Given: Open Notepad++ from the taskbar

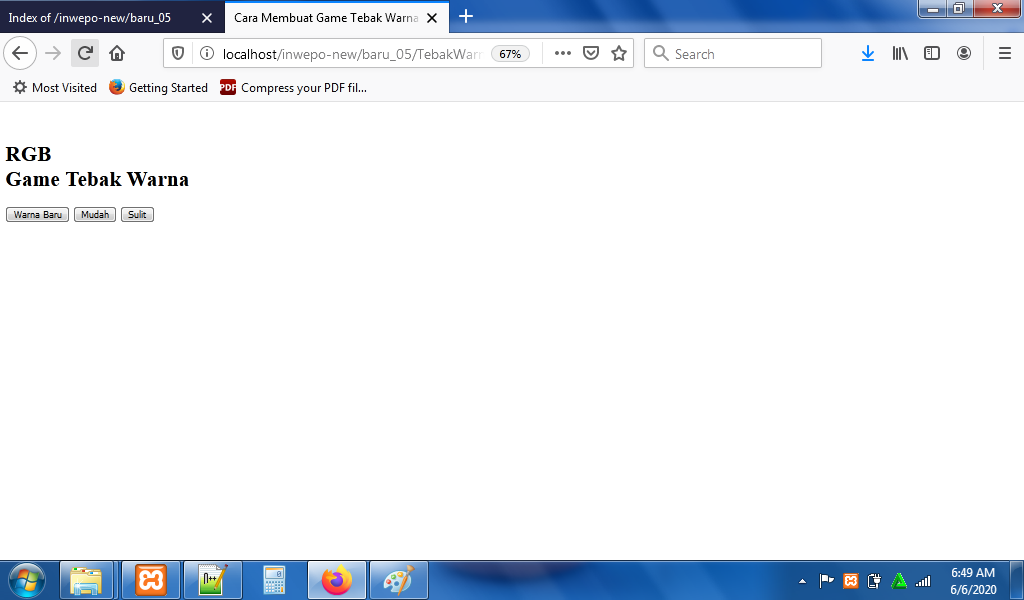Looking at the screenshot, I should click(213, 580).
